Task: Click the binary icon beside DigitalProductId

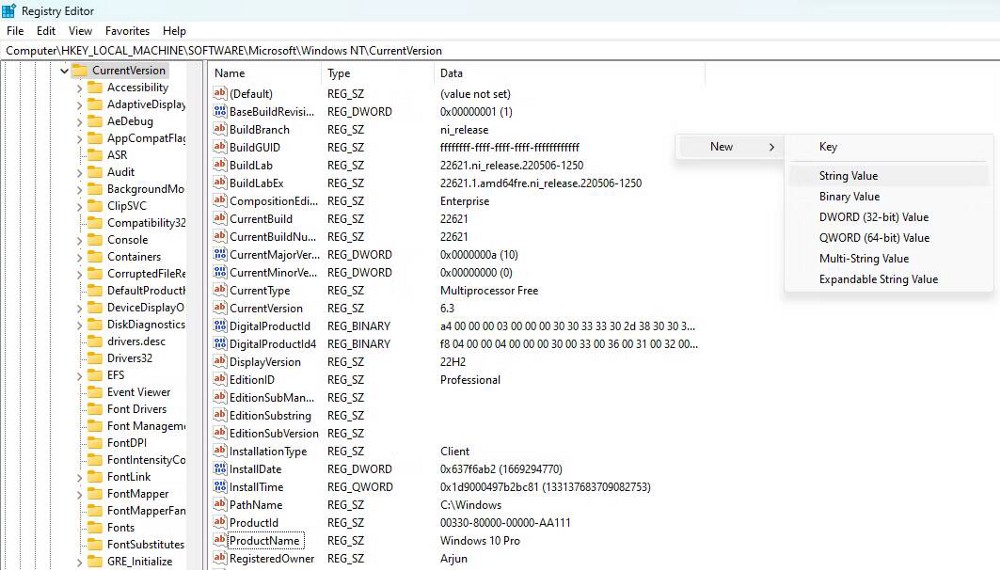Action: pos(220,326)
